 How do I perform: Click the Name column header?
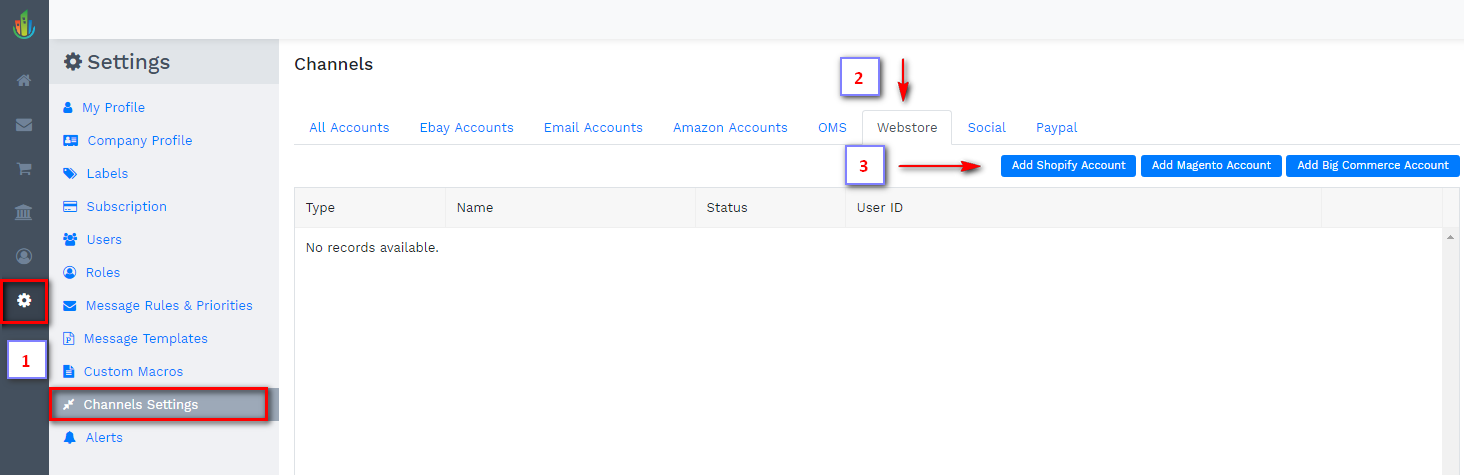click(475, 208)
